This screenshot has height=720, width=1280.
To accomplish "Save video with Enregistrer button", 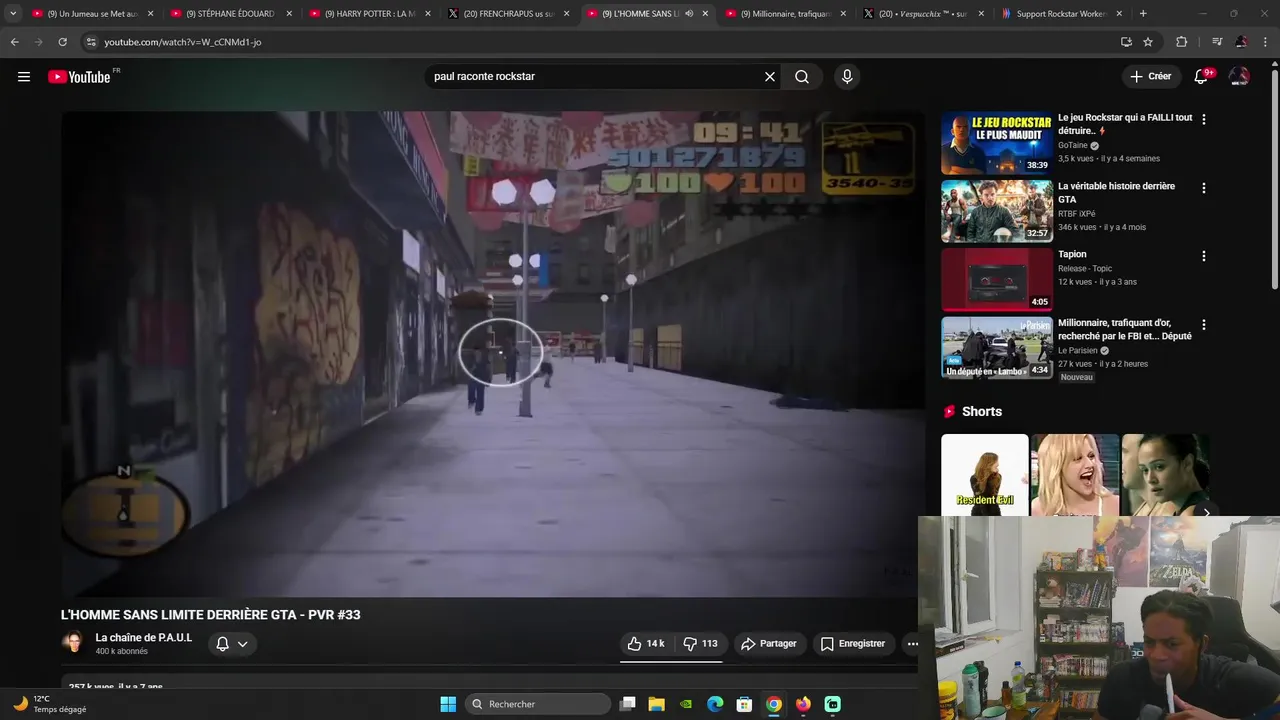I will [x=852, y=644].
